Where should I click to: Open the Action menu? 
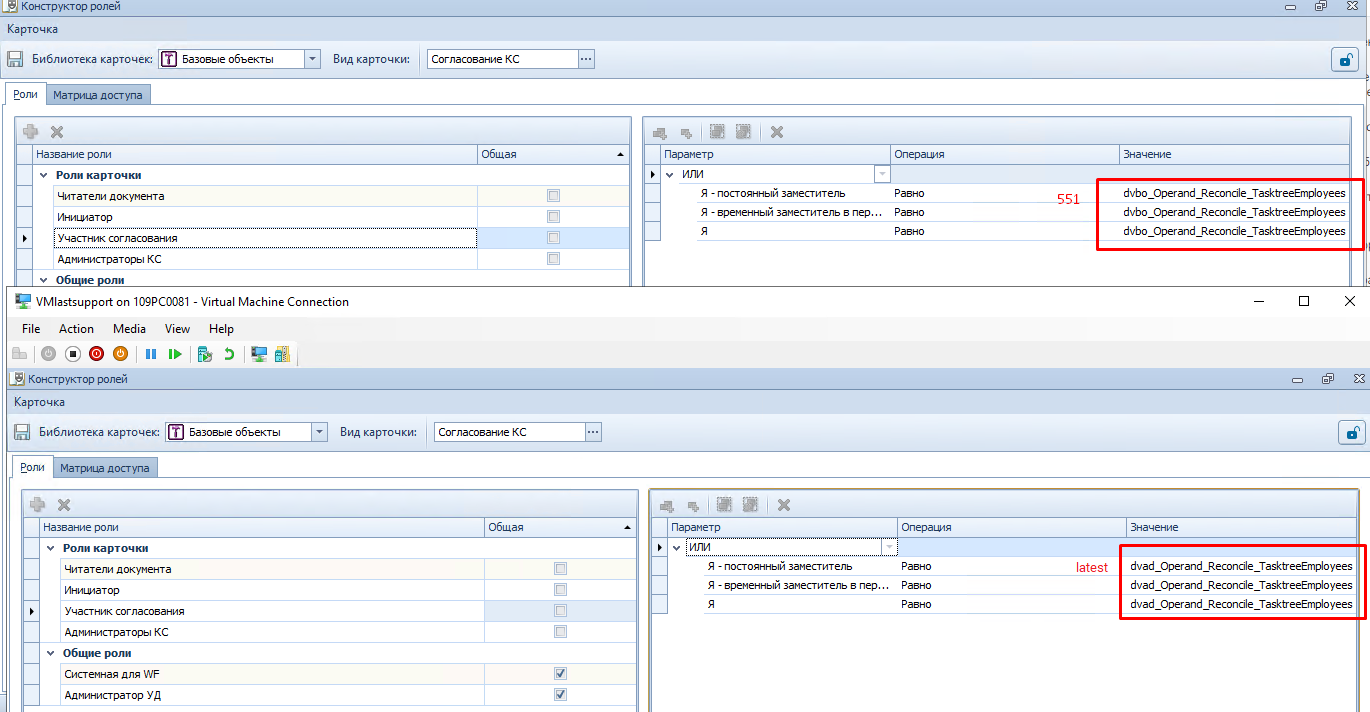coord(76,329)
